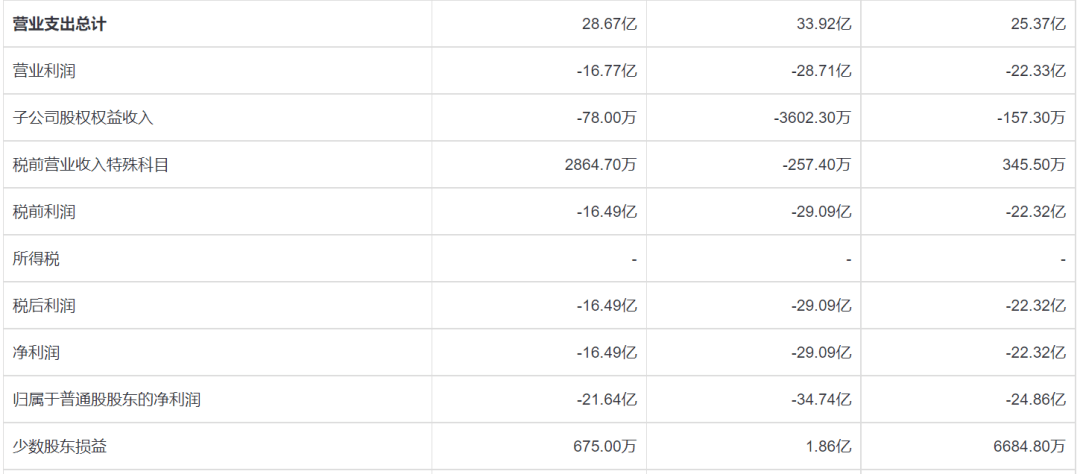This screenshot has height=474, width=1080.
Task: Select the 营业利润 row label
Action: point(44,71)
